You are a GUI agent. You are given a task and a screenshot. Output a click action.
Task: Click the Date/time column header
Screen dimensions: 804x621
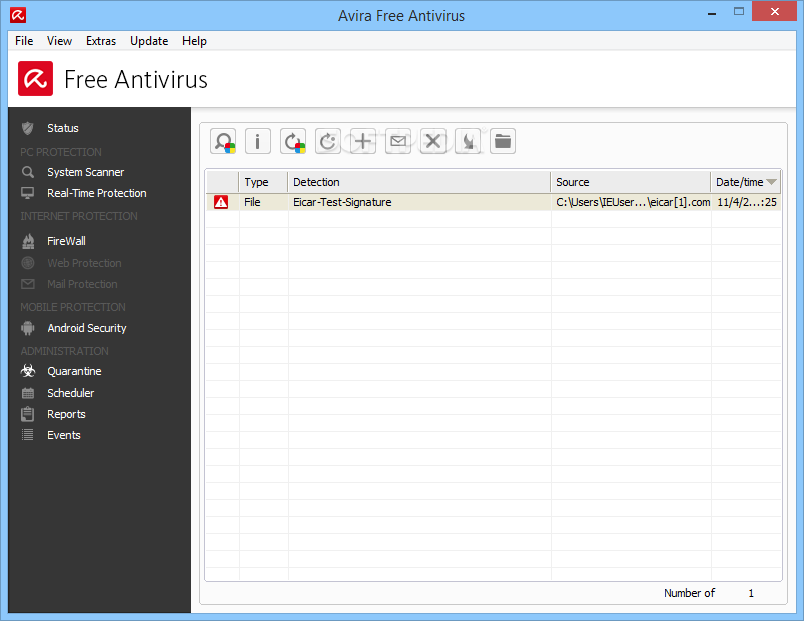coord(746,182)
